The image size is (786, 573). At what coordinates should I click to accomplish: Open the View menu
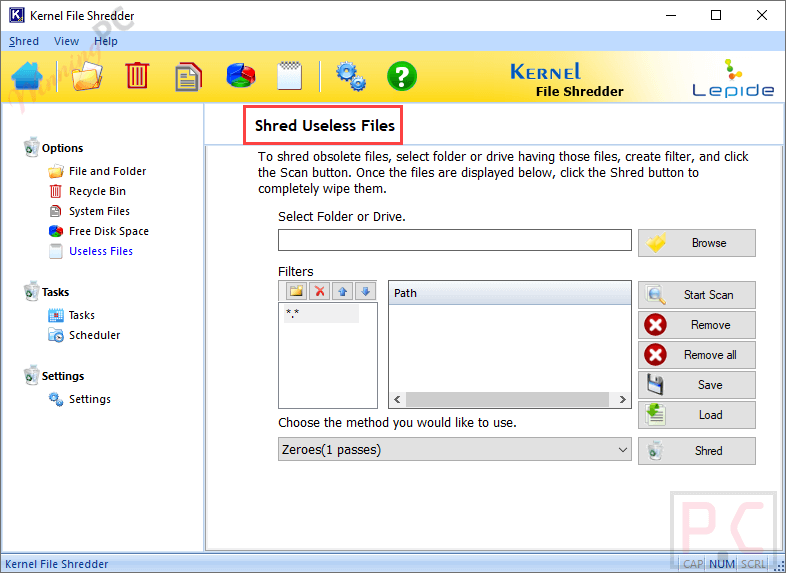point(66,41)
